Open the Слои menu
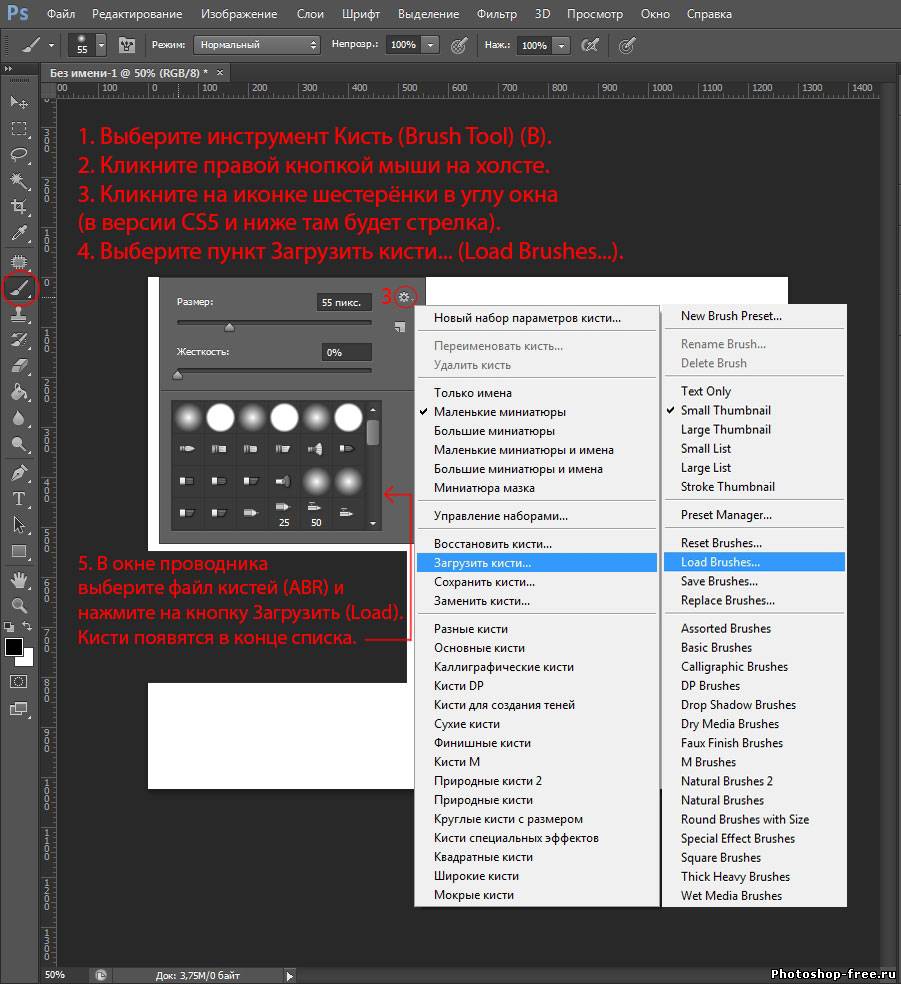Screen dimensions: 901x984 coord(309,14)
